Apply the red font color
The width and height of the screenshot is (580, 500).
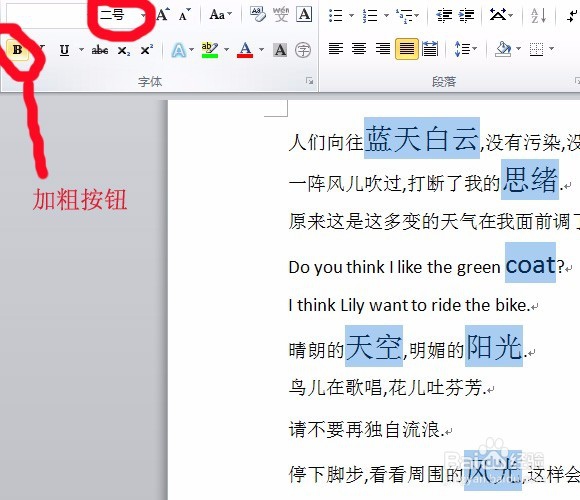[245, 50]
